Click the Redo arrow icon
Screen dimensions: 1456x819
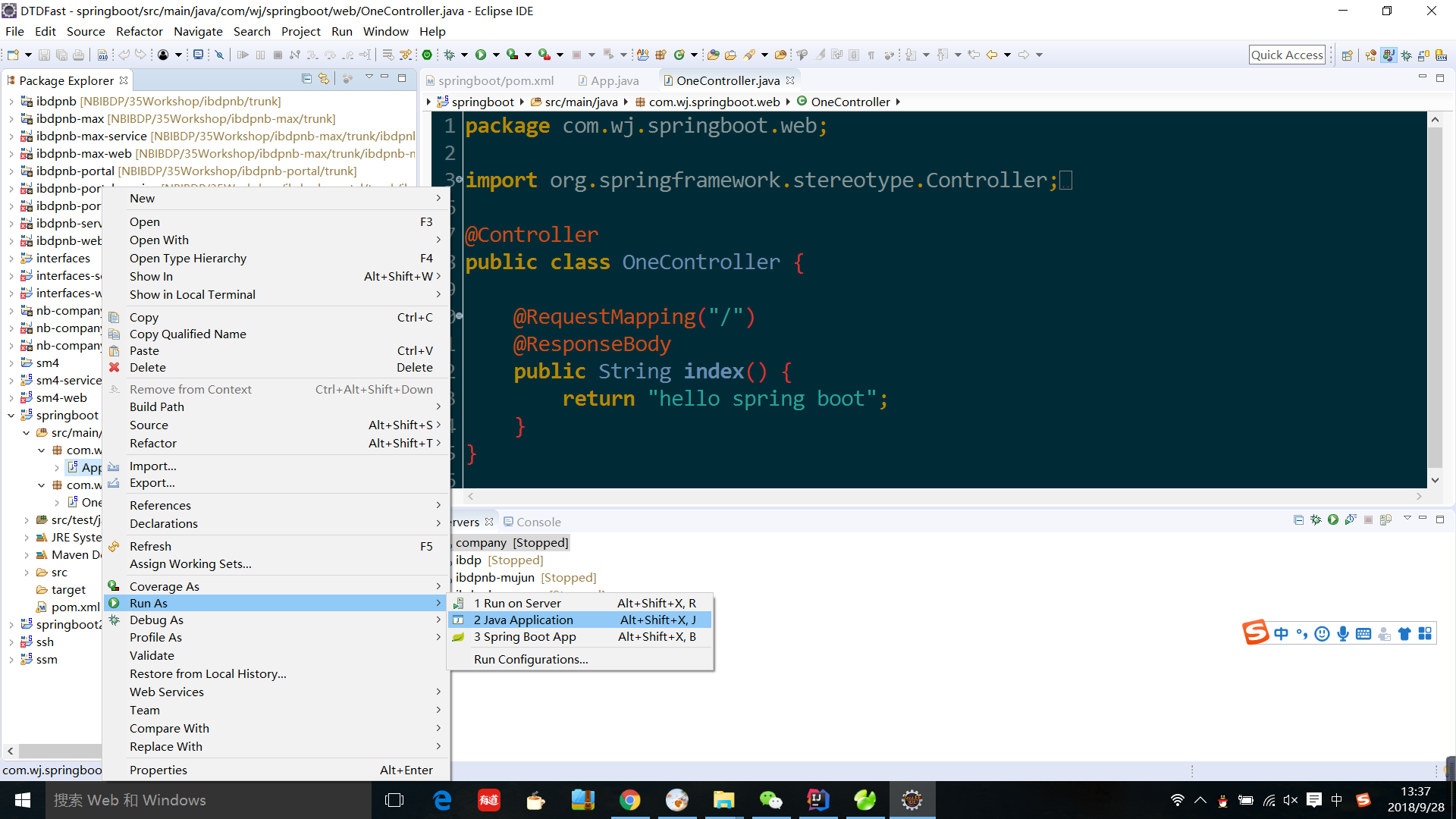pyautogui.click(x=140, y=55)
